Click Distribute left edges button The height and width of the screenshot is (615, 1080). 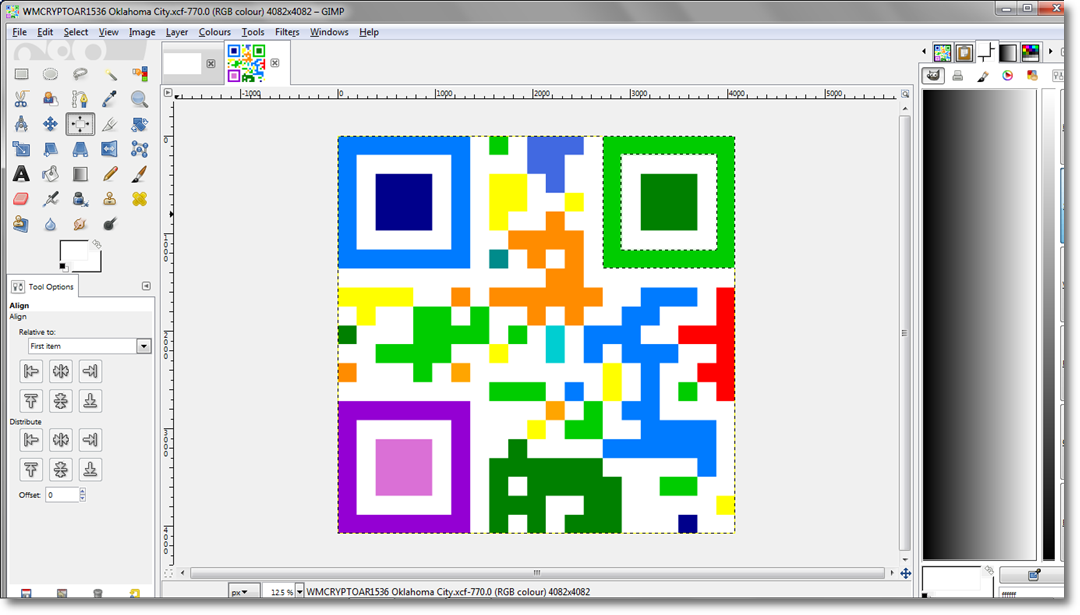31,439
